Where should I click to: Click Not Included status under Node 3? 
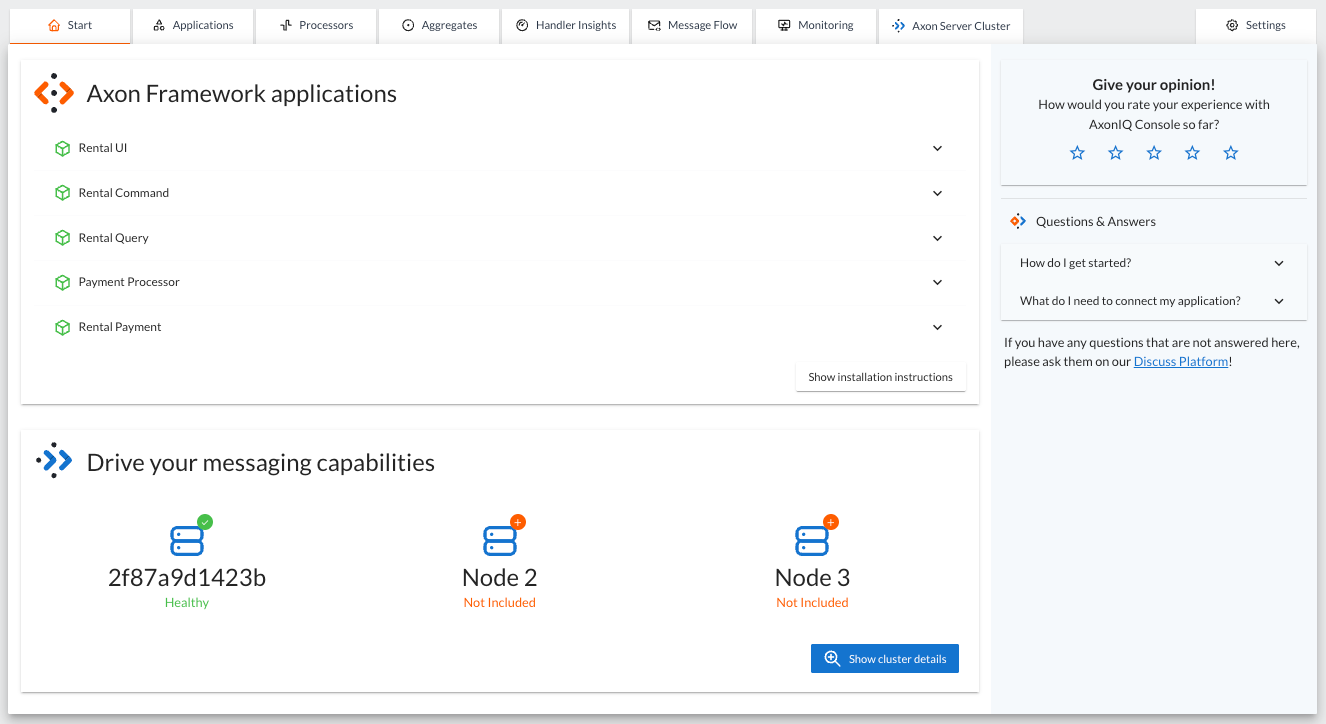(812, 603)
